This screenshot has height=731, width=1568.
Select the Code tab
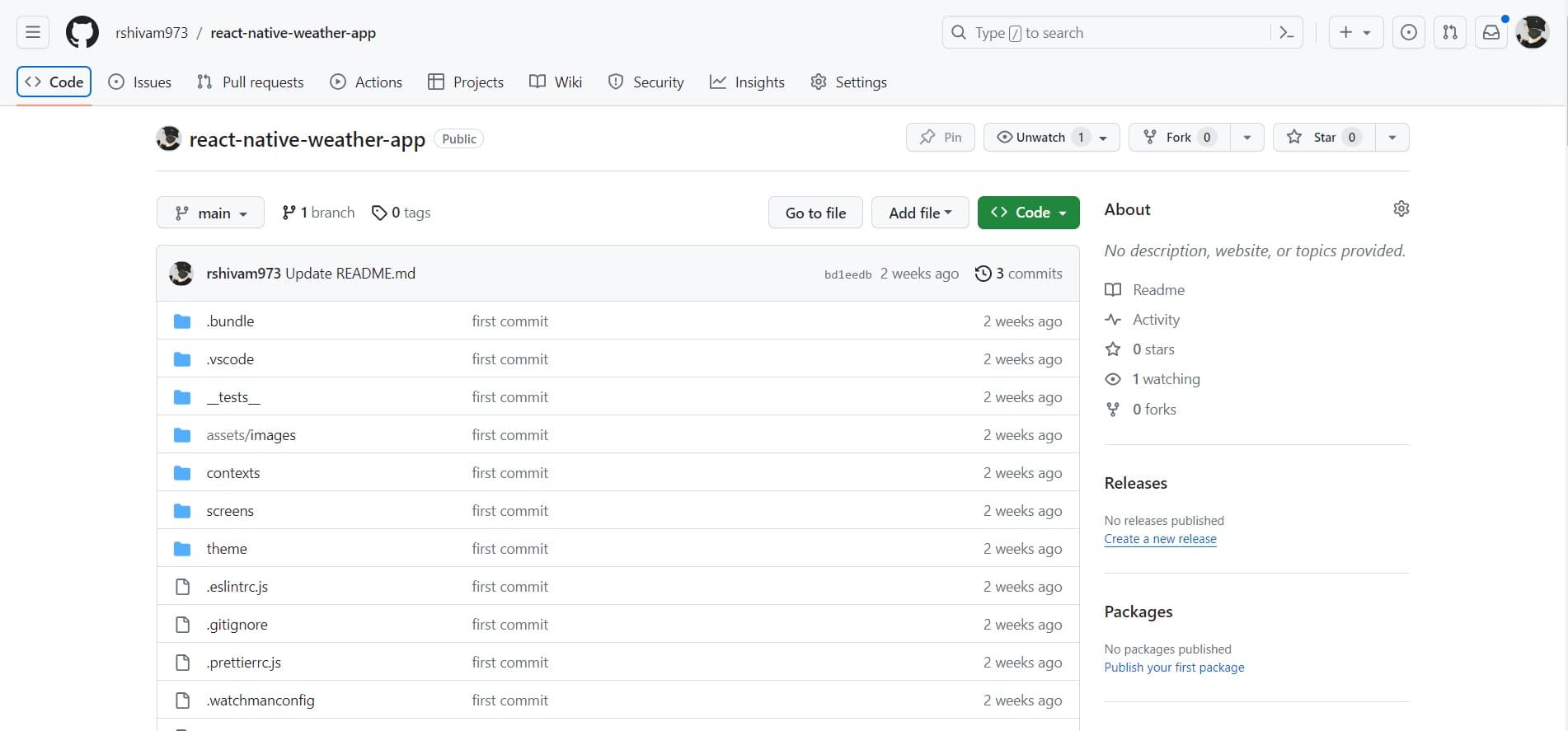pos(54,82)
